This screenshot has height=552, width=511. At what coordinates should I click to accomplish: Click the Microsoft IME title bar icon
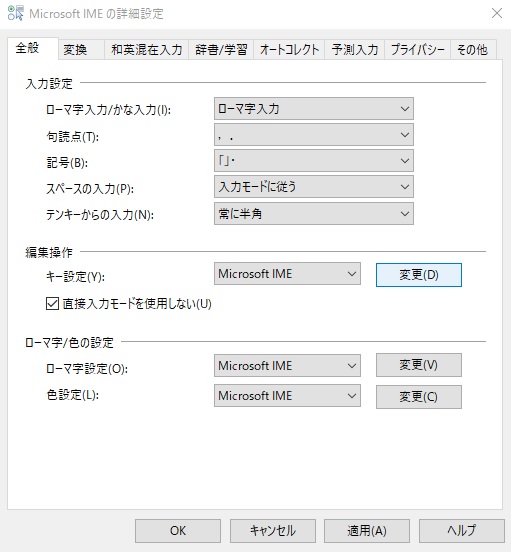(x=16, y=13)
